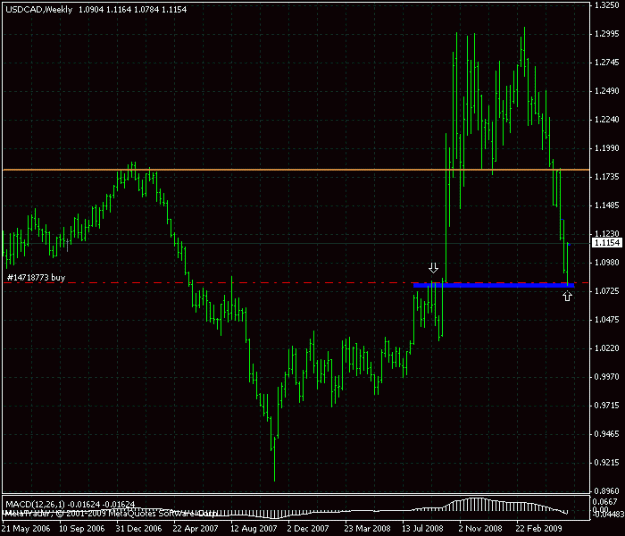625x536 pixels.
Task: Select the orange horizontal line
Action: [296, 170]
